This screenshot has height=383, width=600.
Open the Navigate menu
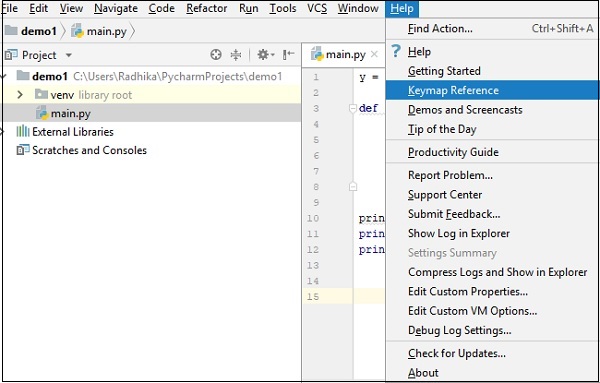(x=116, y=8)
